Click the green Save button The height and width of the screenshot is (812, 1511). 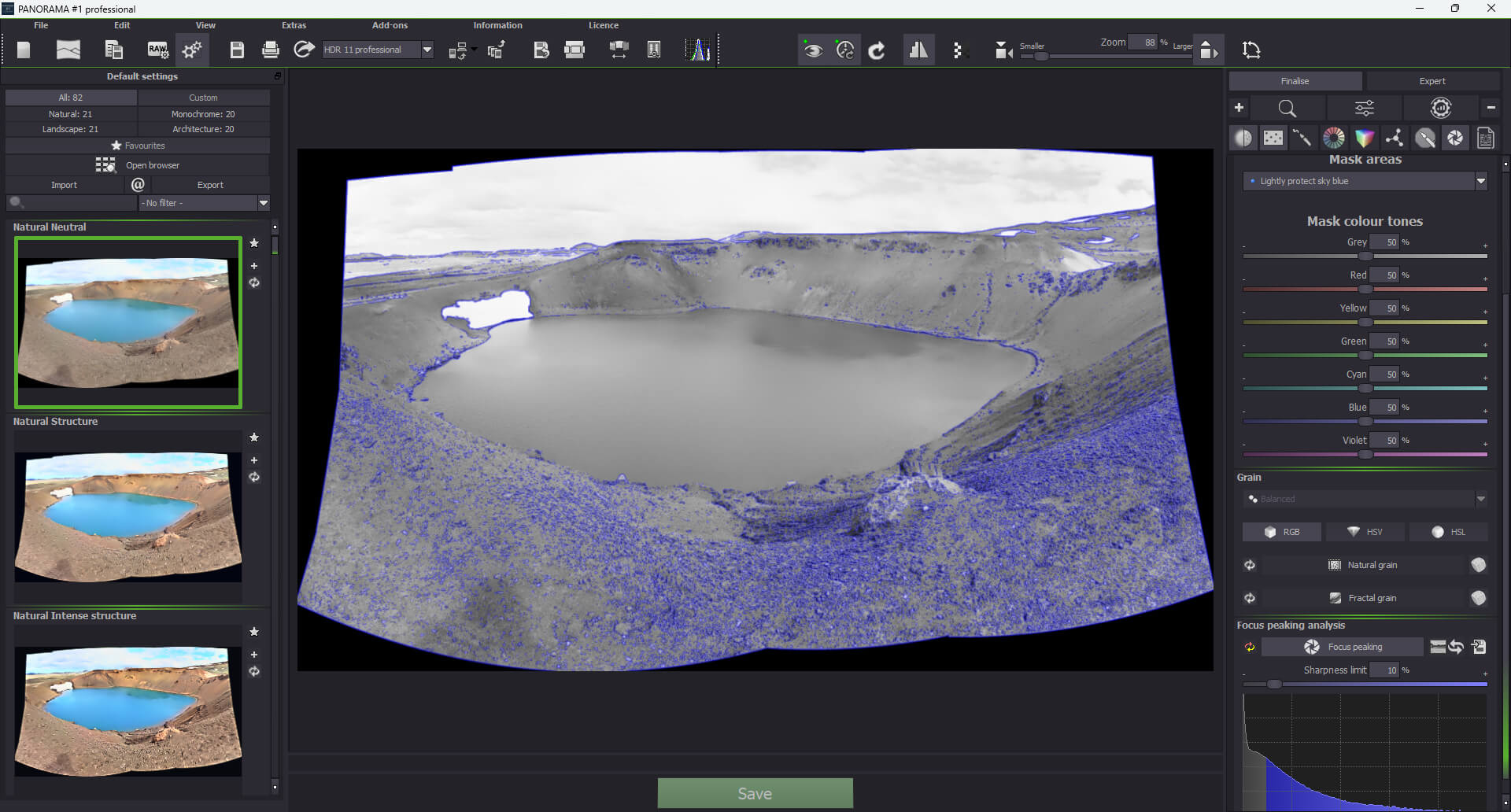click(755, 793)
